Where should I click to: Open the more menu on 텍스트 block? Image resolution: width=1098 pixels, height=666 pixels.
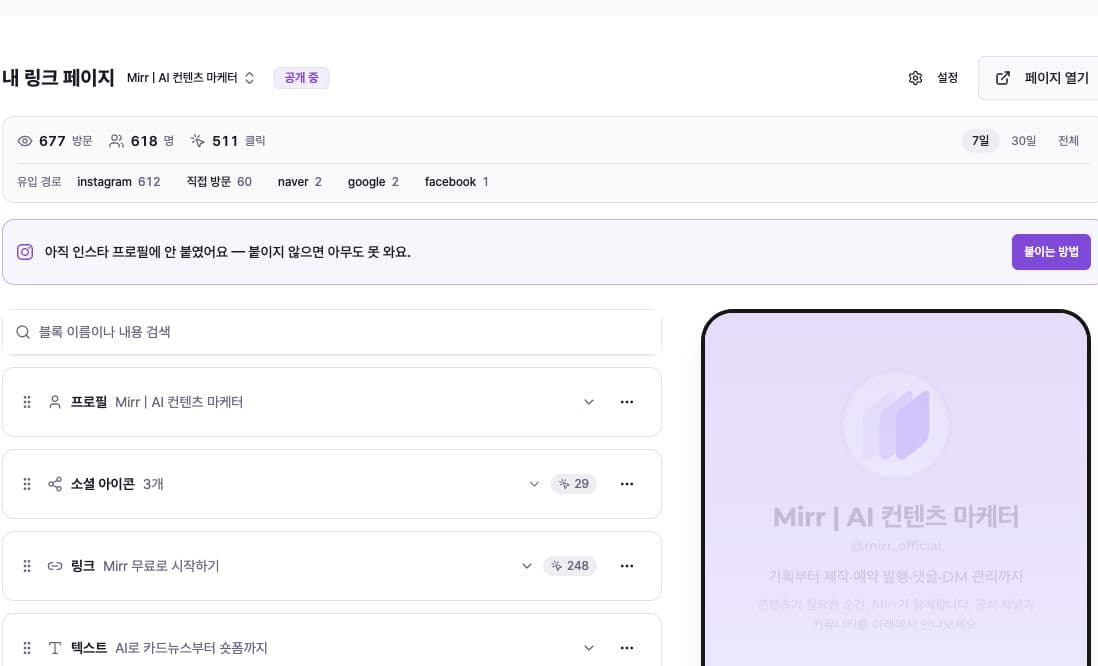pyautogui.click(x=627, y=648)
